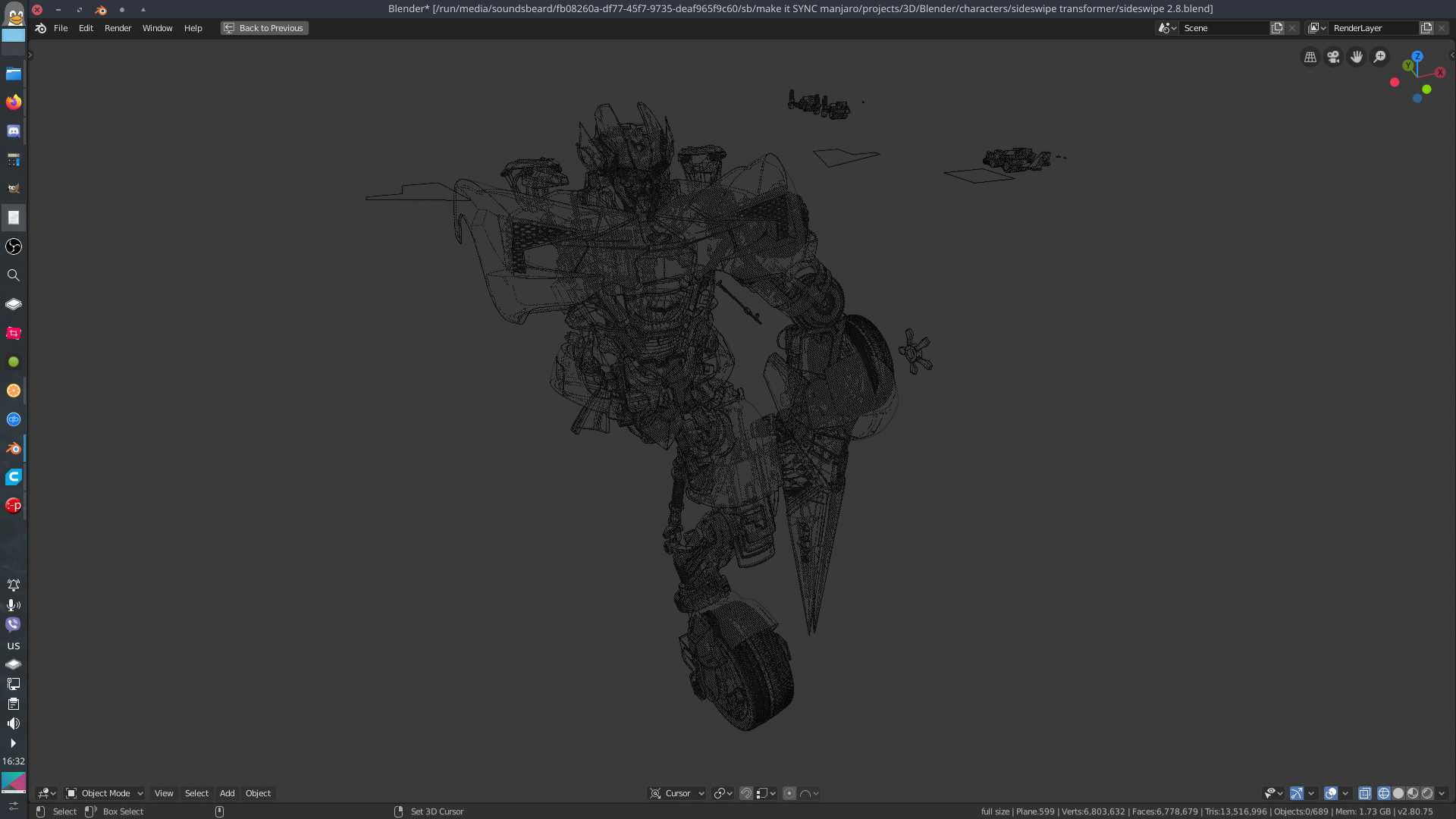Screen dimensions: 1456x819
Task: Open the viewport View menu
Action: pyautogui.click(x=164, y=793)
